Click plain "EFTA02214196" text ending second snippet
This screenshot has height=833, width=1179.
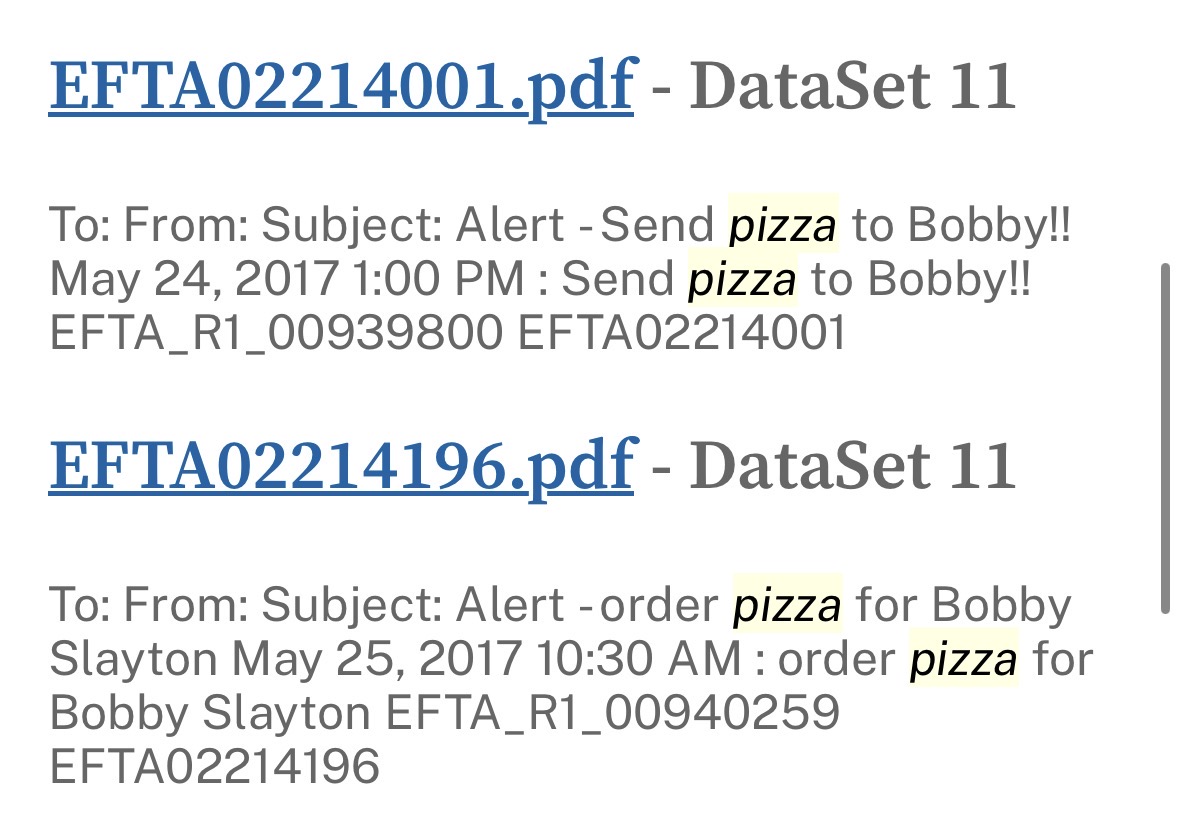(x=215, y=767)
